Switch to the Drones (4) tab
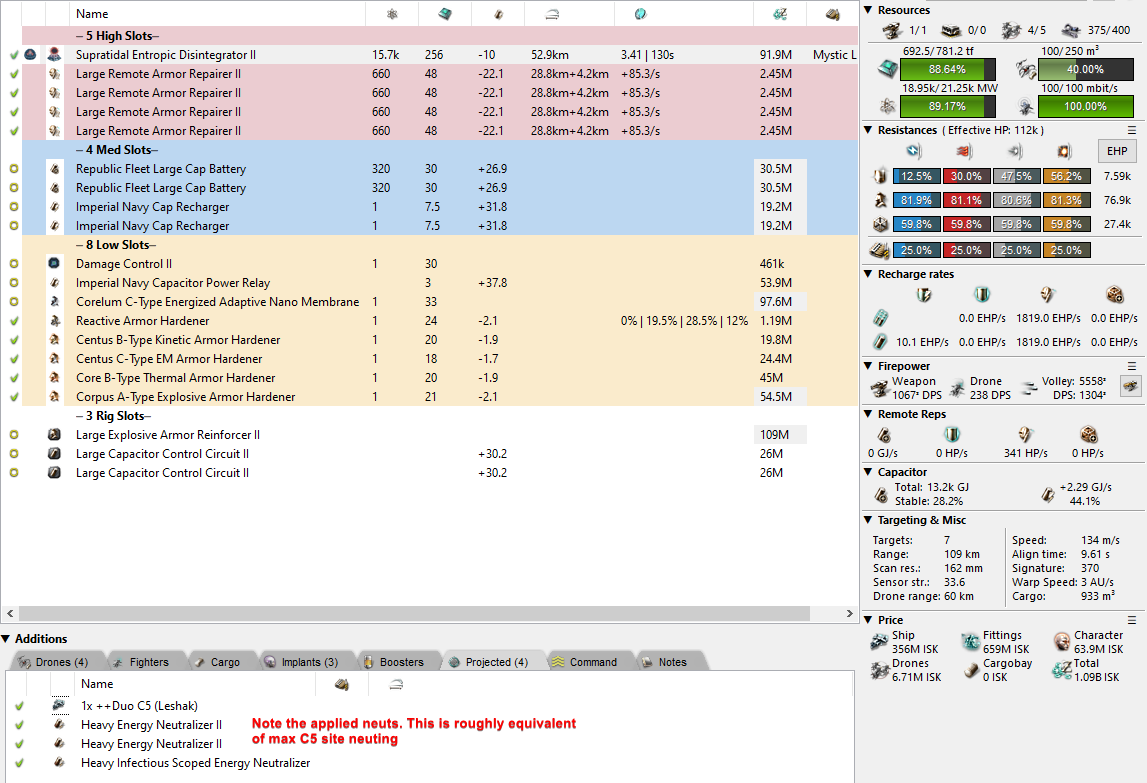The image size is (1147, 783). [53, 662]
